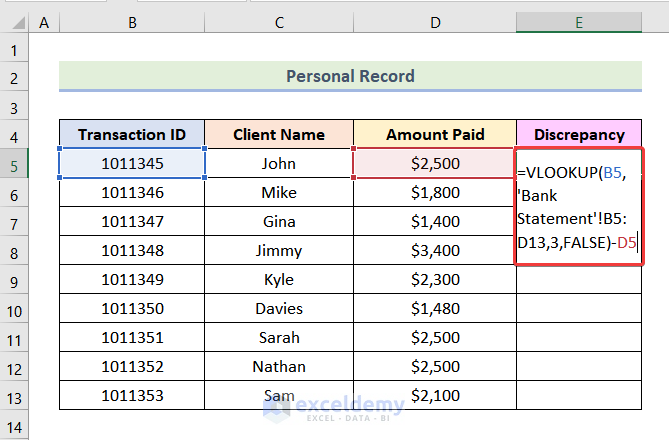Click the Sarah client name cell
Screen dimensions: 669x440
pyautogui.click(x=279, y=338)
